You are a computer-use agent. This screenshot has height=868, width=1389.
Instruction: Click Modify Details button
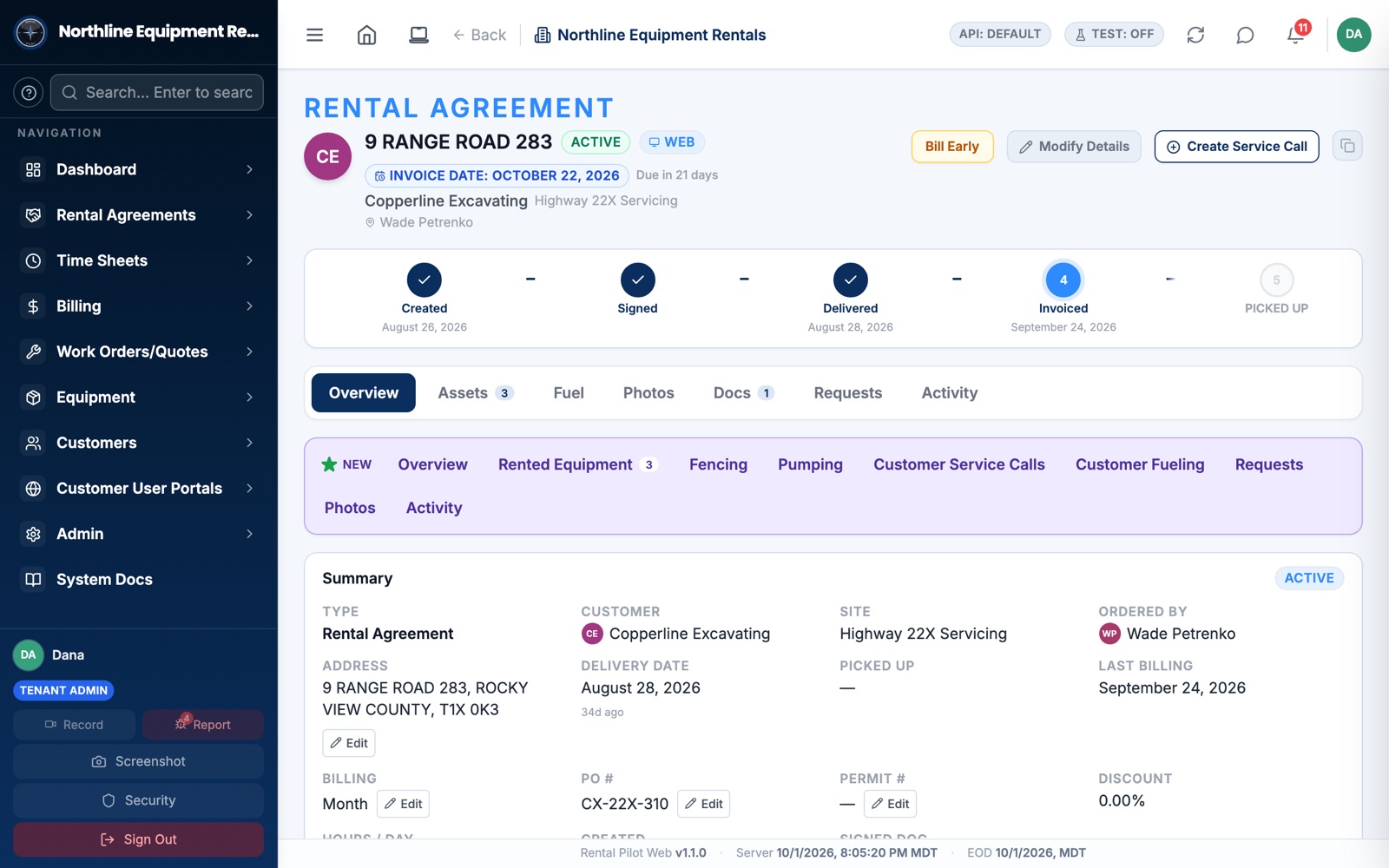1074,147
